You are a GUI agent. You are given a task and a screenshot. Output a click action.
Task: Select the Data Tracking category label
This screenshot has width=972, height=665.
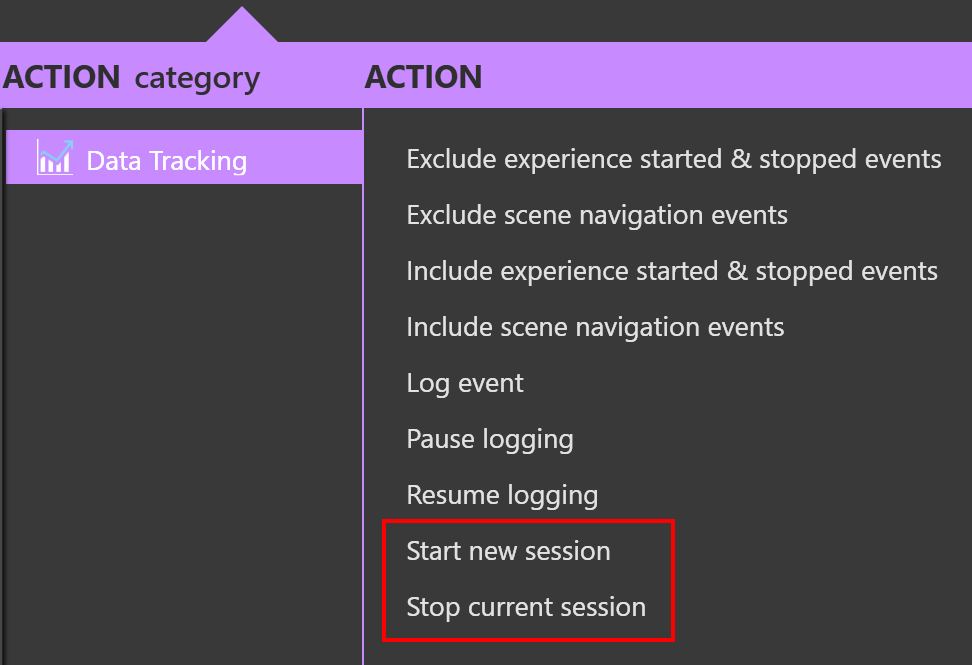[167, 161]
